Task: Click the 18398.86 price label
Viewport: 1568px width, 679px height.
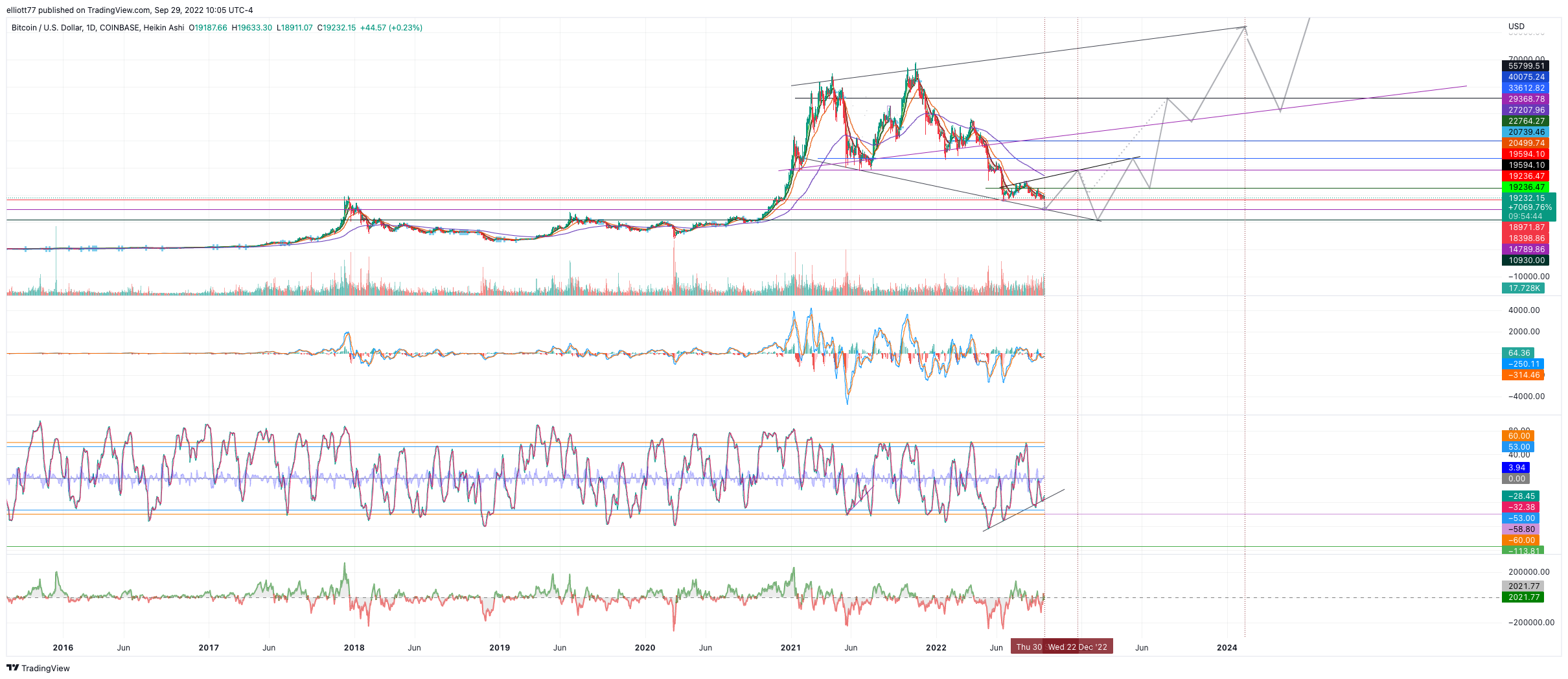Action: (1525, 238)
